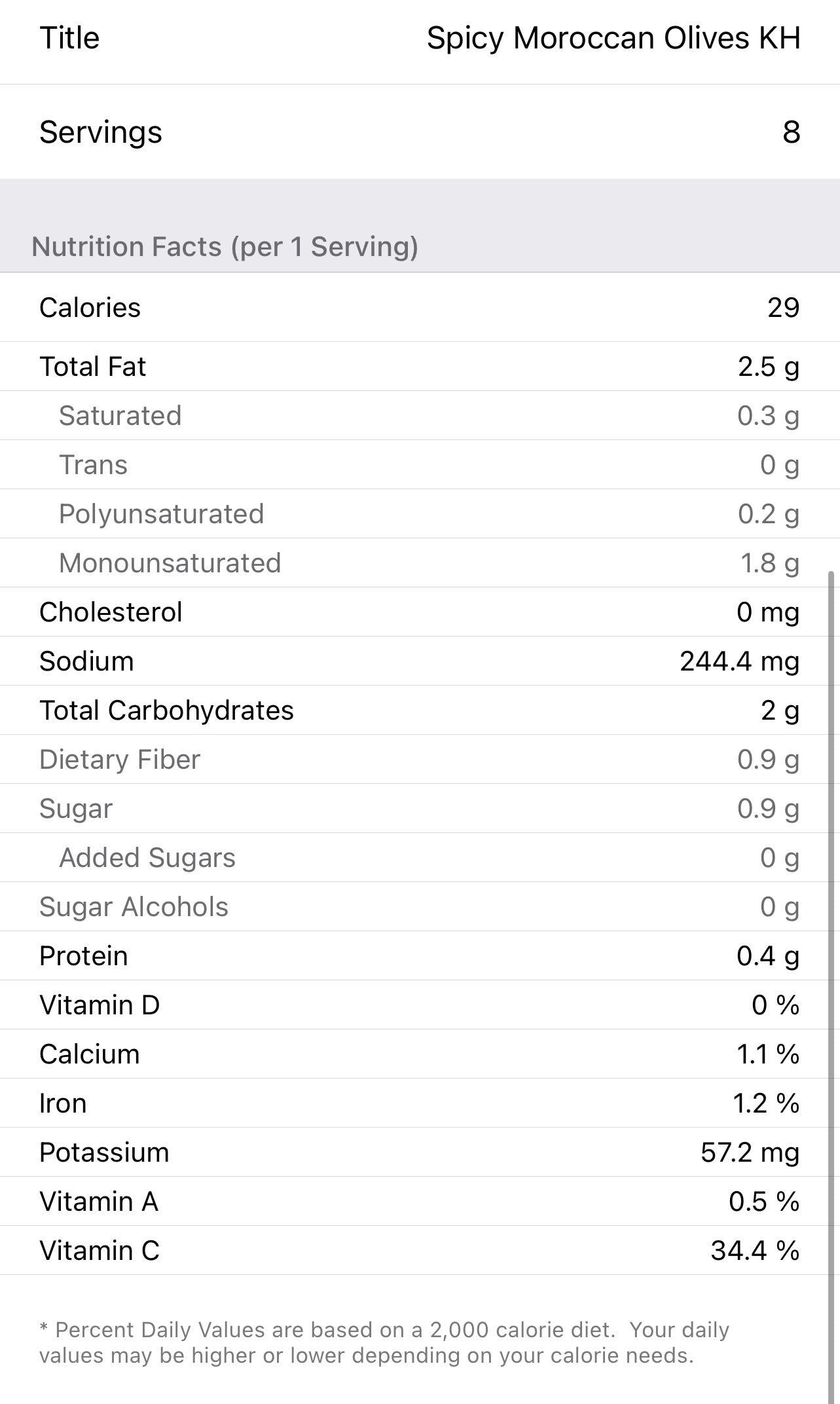Tap the recipe title field 'Spicy Moroccan Olives KH'
This screenshot has height=1404, width=840.
click(x=613, y=38)
